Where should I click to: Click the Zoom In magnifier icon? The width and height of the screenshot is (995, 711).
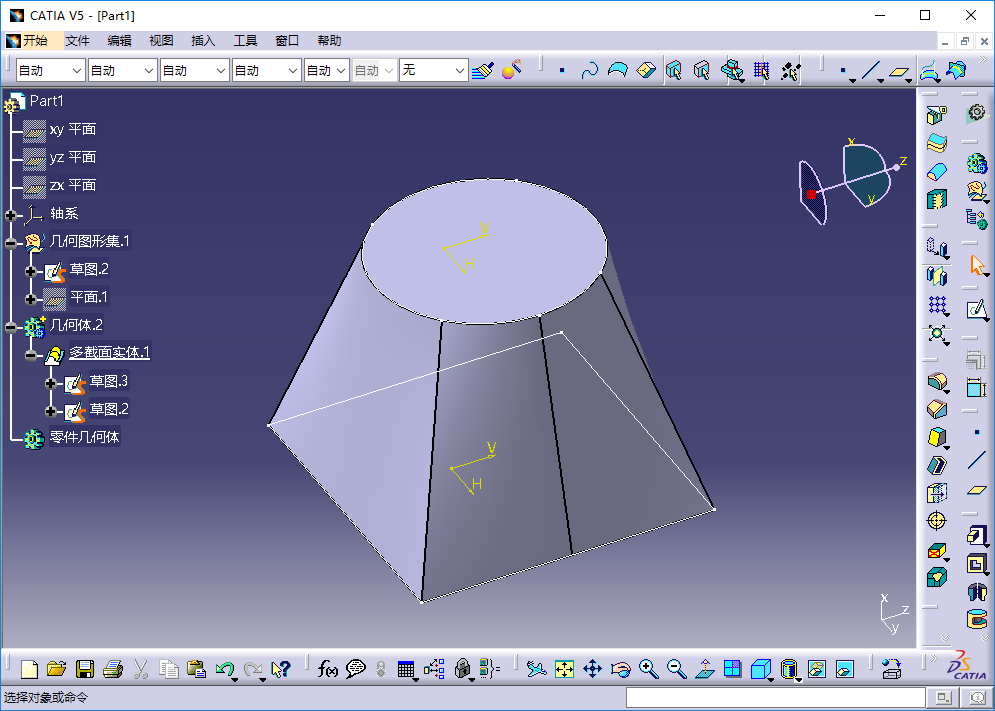648,669
